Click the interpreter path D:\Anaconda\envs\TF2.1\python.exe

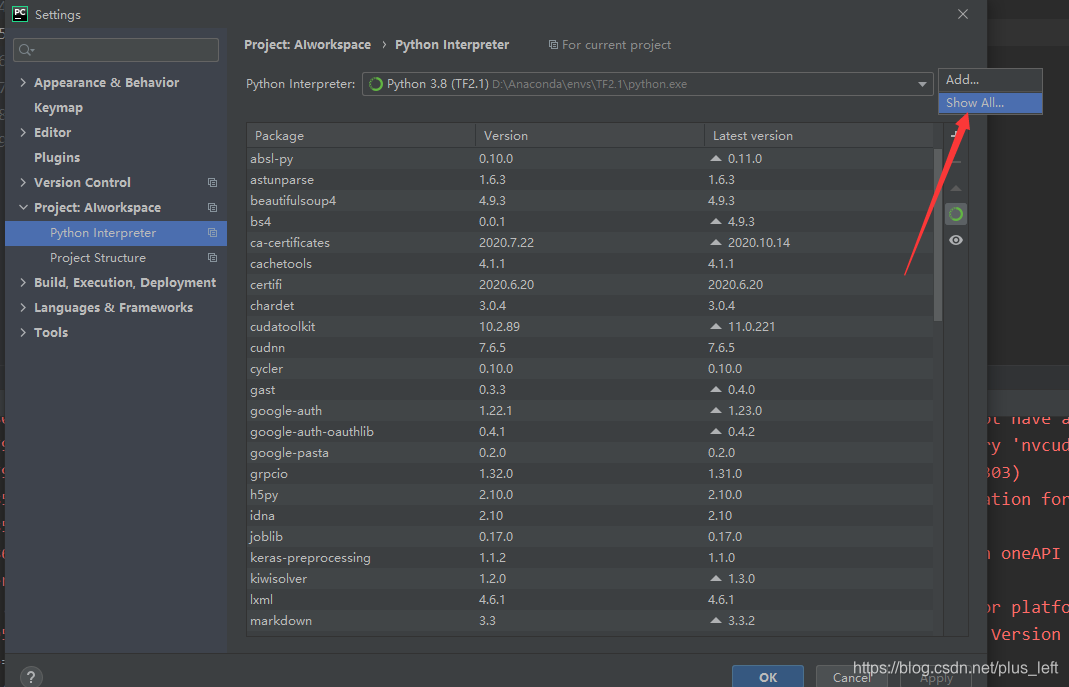coord(589,85)
